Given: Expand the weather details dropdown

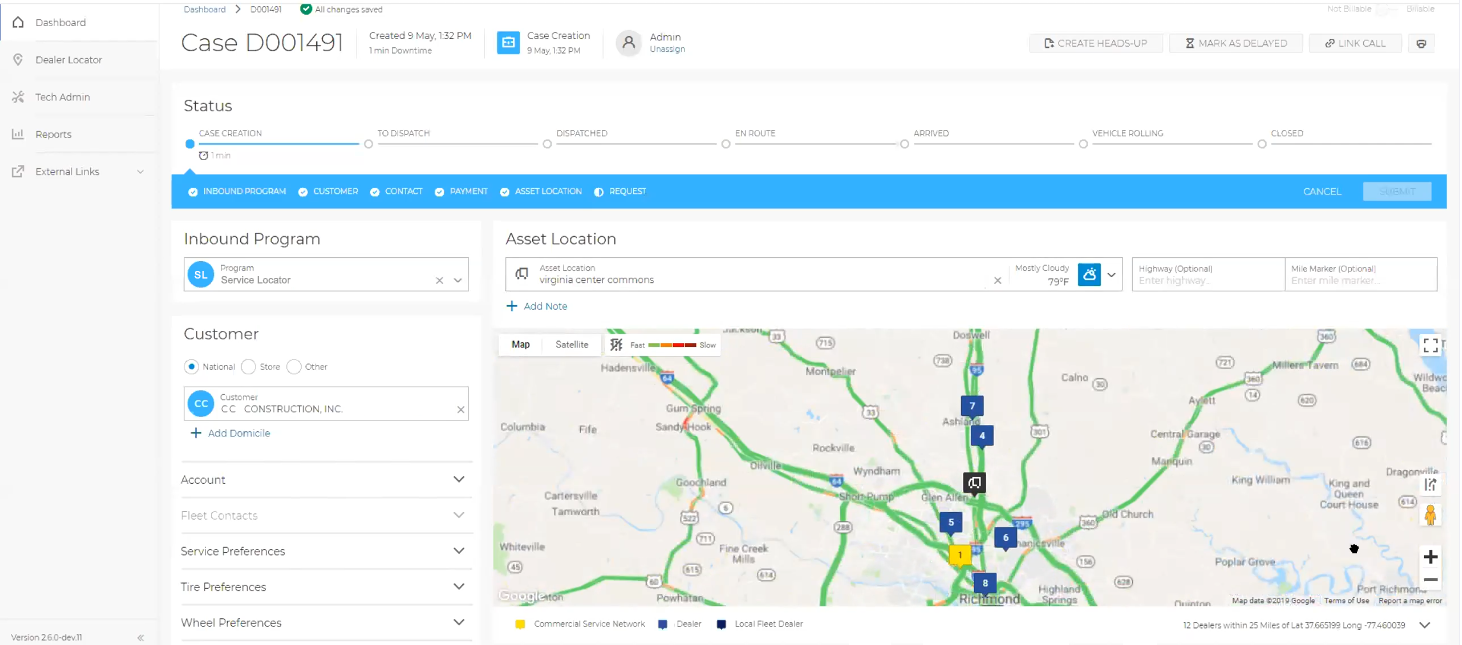Looking at the screenshot, I should click(x=1111, y=275).
